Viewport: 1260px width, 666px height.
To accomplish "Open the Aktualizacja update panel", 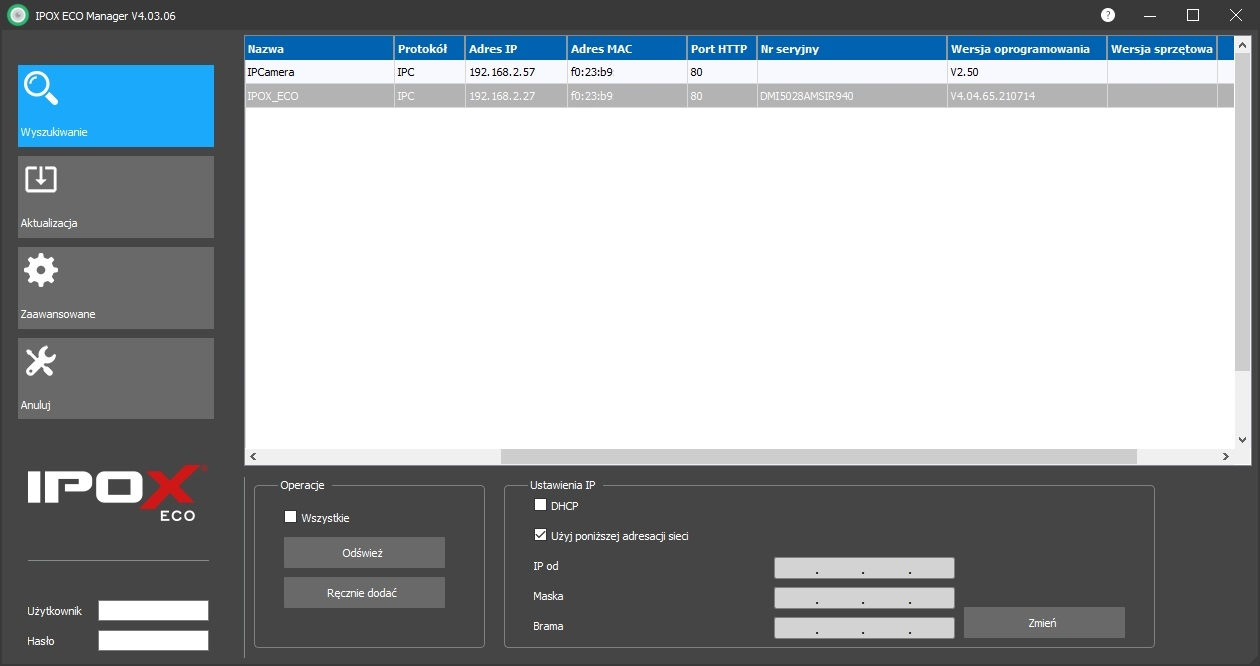I will (x=116, y=197).
